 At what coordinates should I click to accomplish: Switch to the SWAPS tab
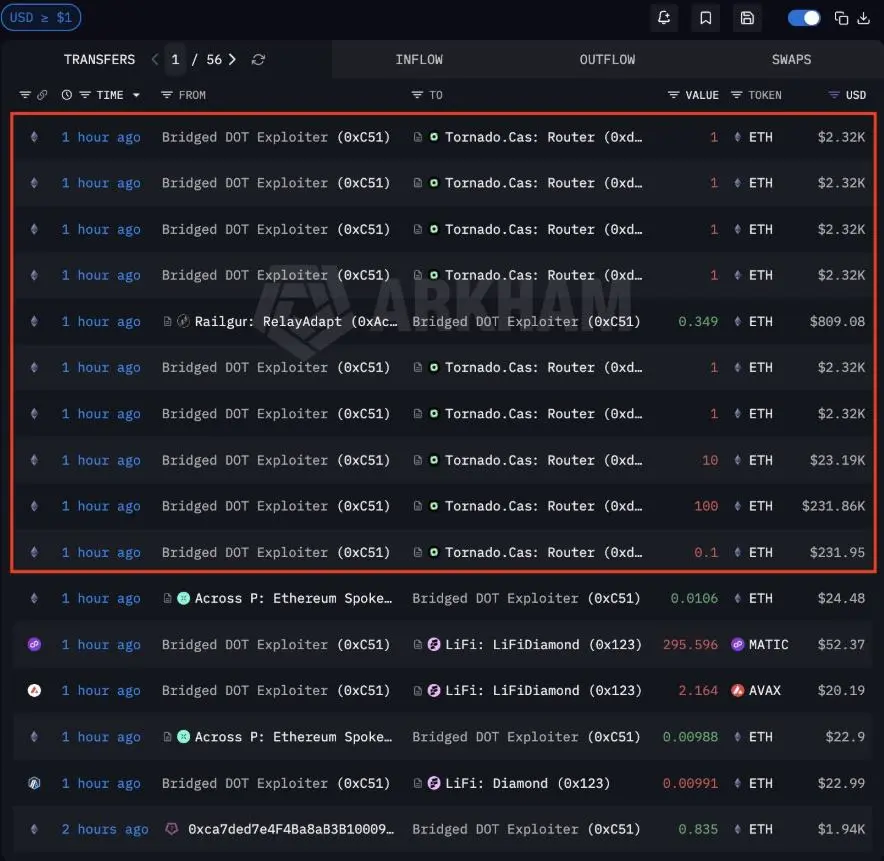point(791,60)
